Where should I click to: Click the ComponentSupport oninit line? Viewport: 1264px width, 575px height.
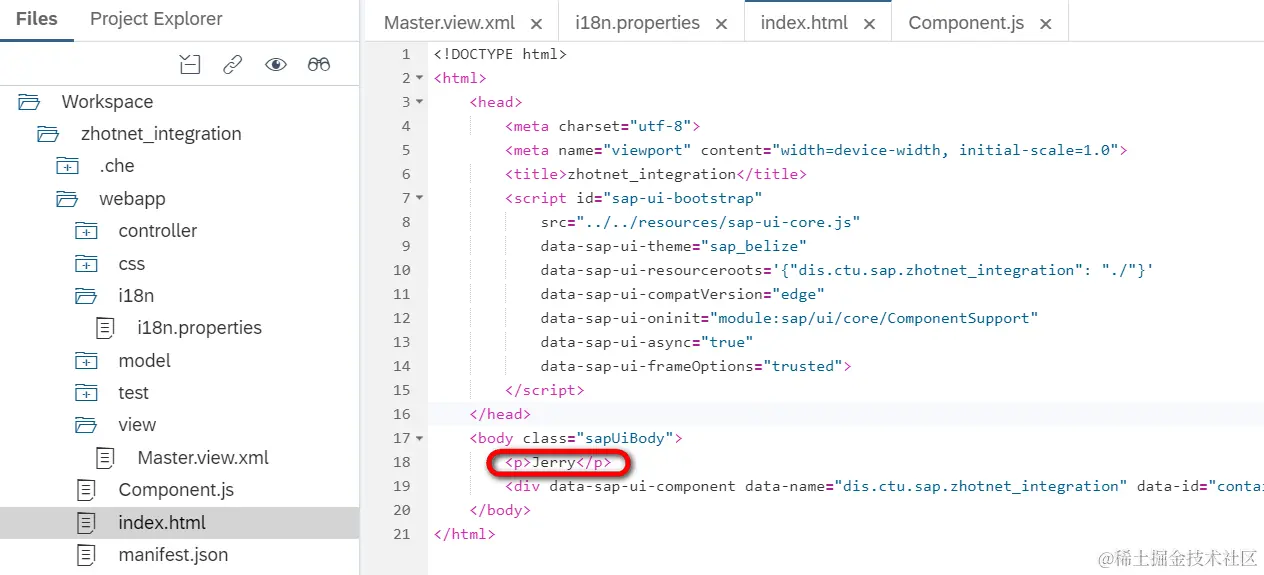pos(789,318)
